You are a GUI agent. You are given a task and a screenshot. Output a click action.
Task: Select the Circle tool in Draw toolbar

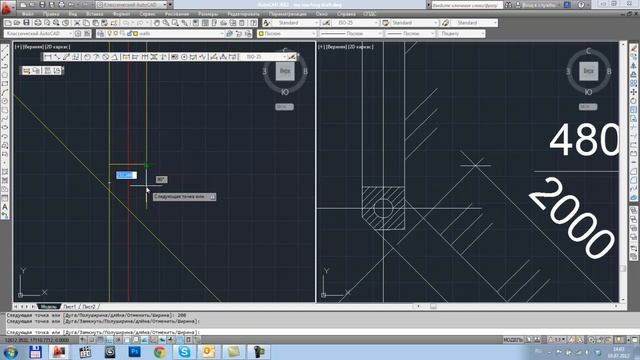(x=5, y=101)
